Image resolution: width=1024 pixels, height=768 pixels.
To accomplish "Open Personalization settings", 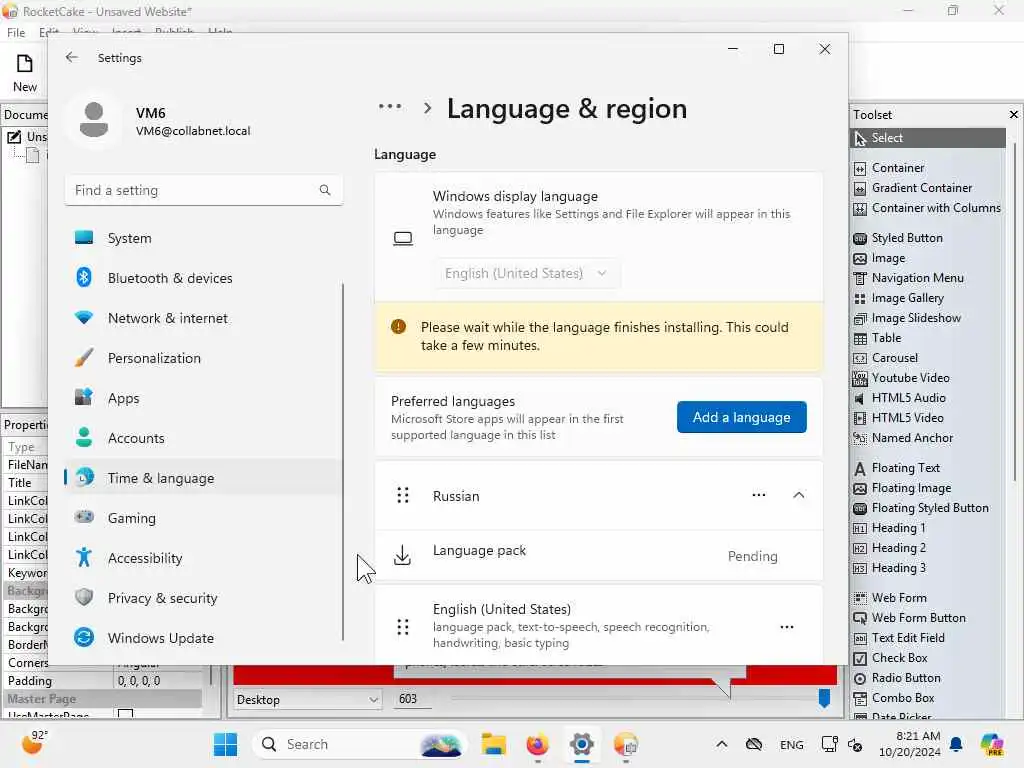I will click(x=204, y=358).
